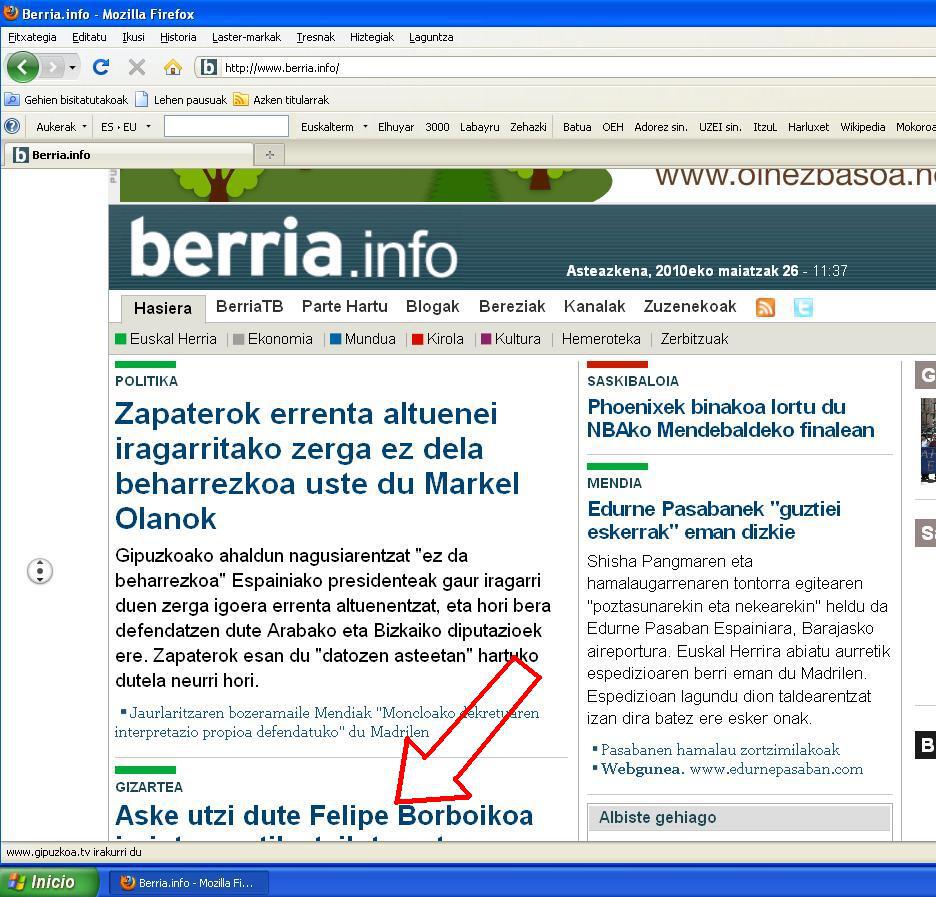Image resolution: width=936 pixels, height=897 pixels.
Task: Click the new tab button
Action: point(269,154)
